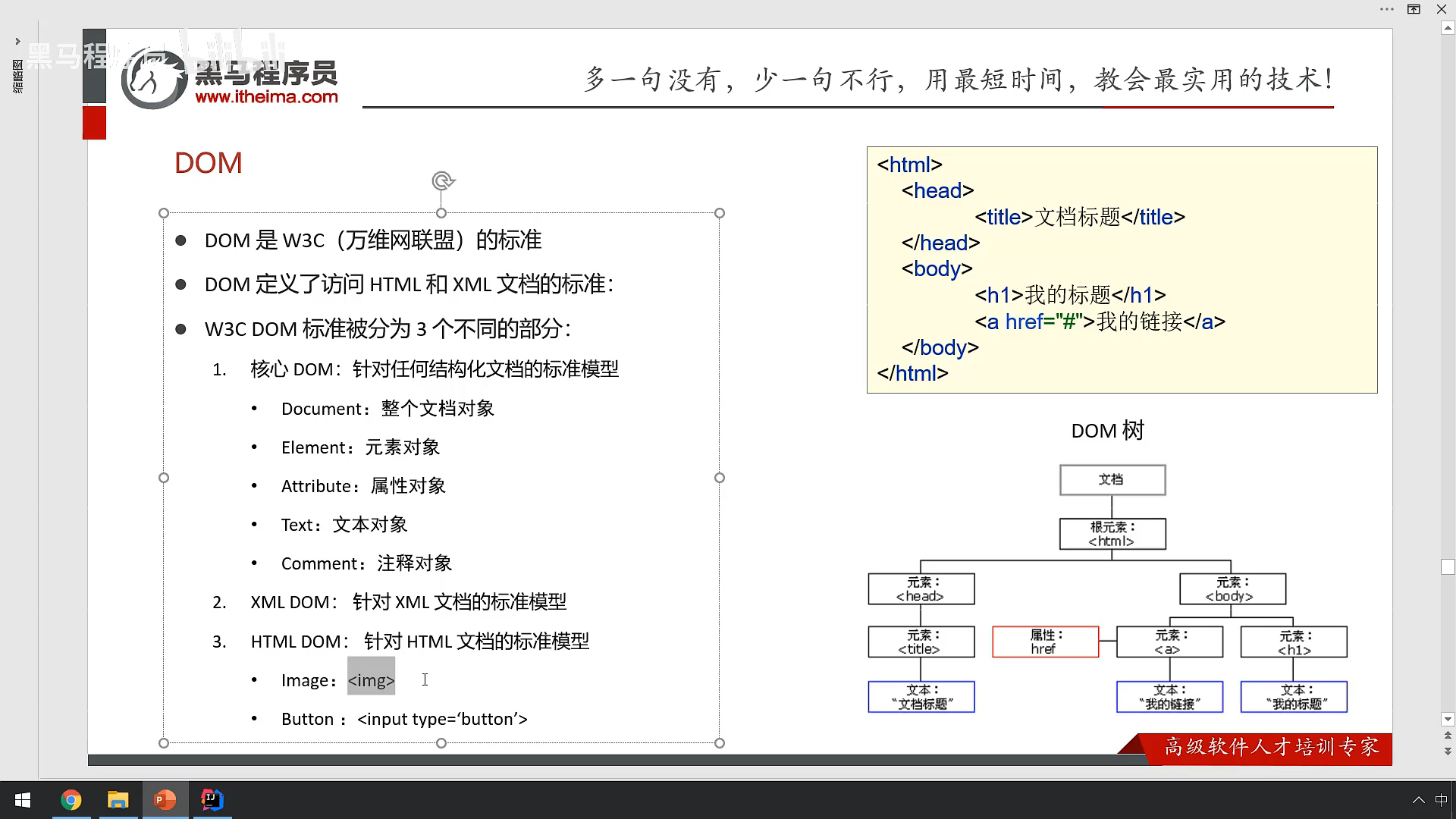Viewport: 1456px width, 819px height.
Task: Switch to PowerPoint taskbar icon
Action: (165, 800)
